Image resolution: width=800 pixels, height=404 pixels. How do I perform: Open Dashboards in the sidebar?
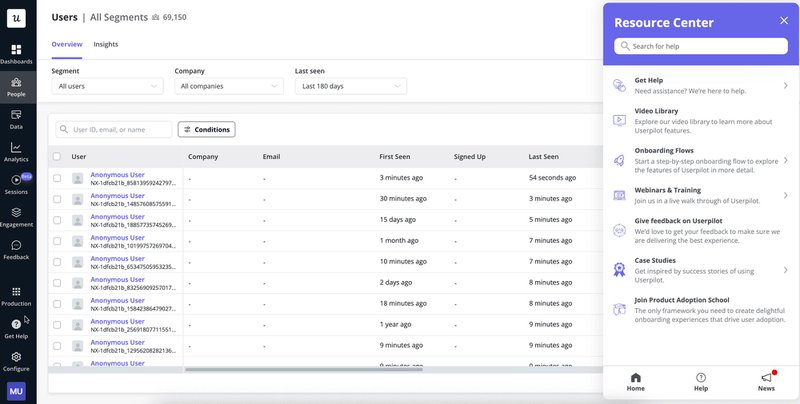click(x=16, y=54)
